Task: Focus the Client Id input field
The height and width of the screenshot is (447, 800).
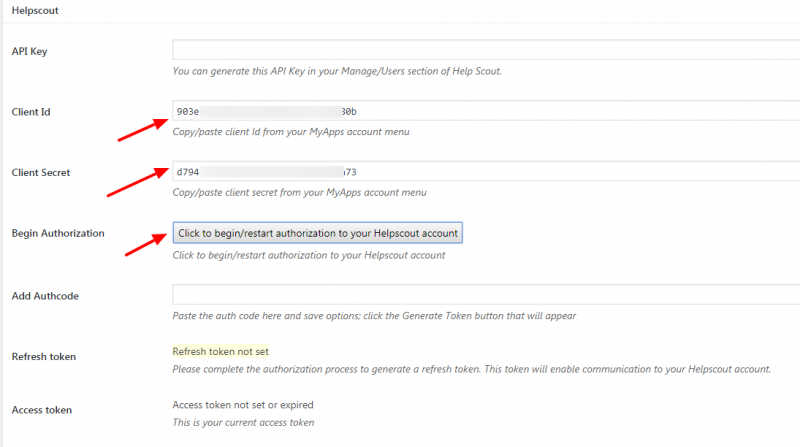Action: point(486,111)
